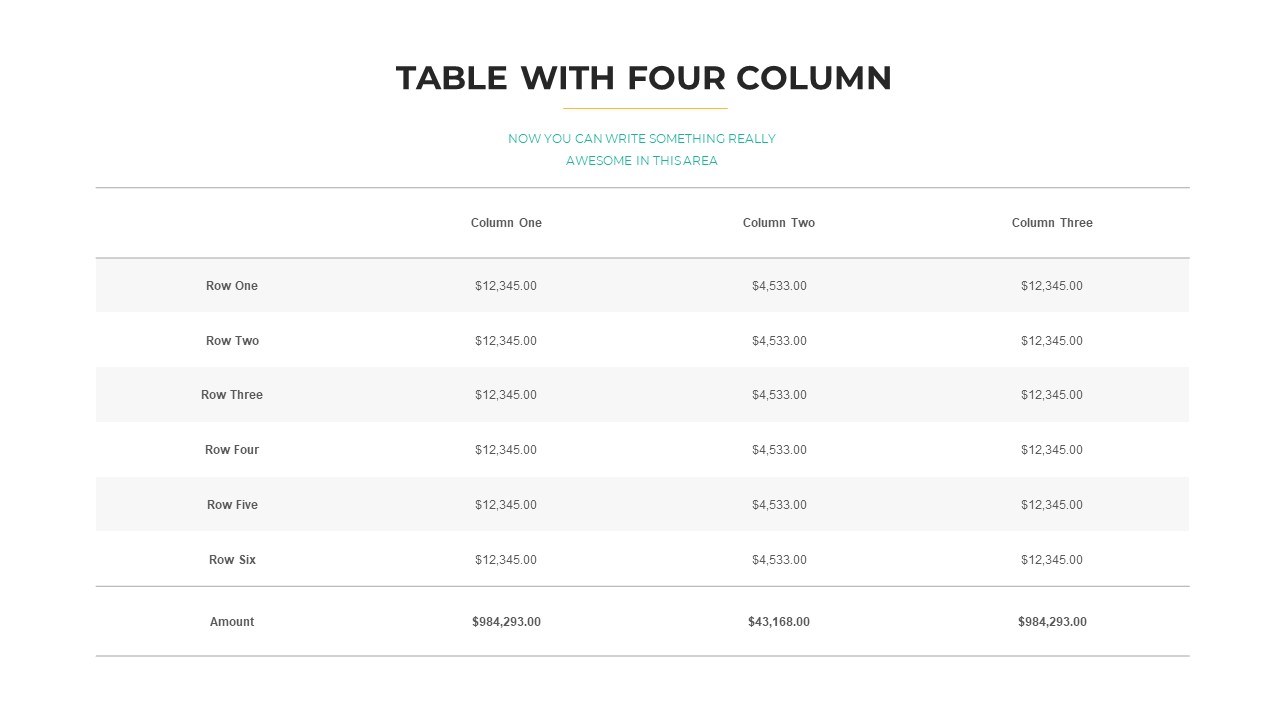Select Row Two's Column Two value $4,533.00
Viewport: 1280px width, 720px height.
pos(779,341)
